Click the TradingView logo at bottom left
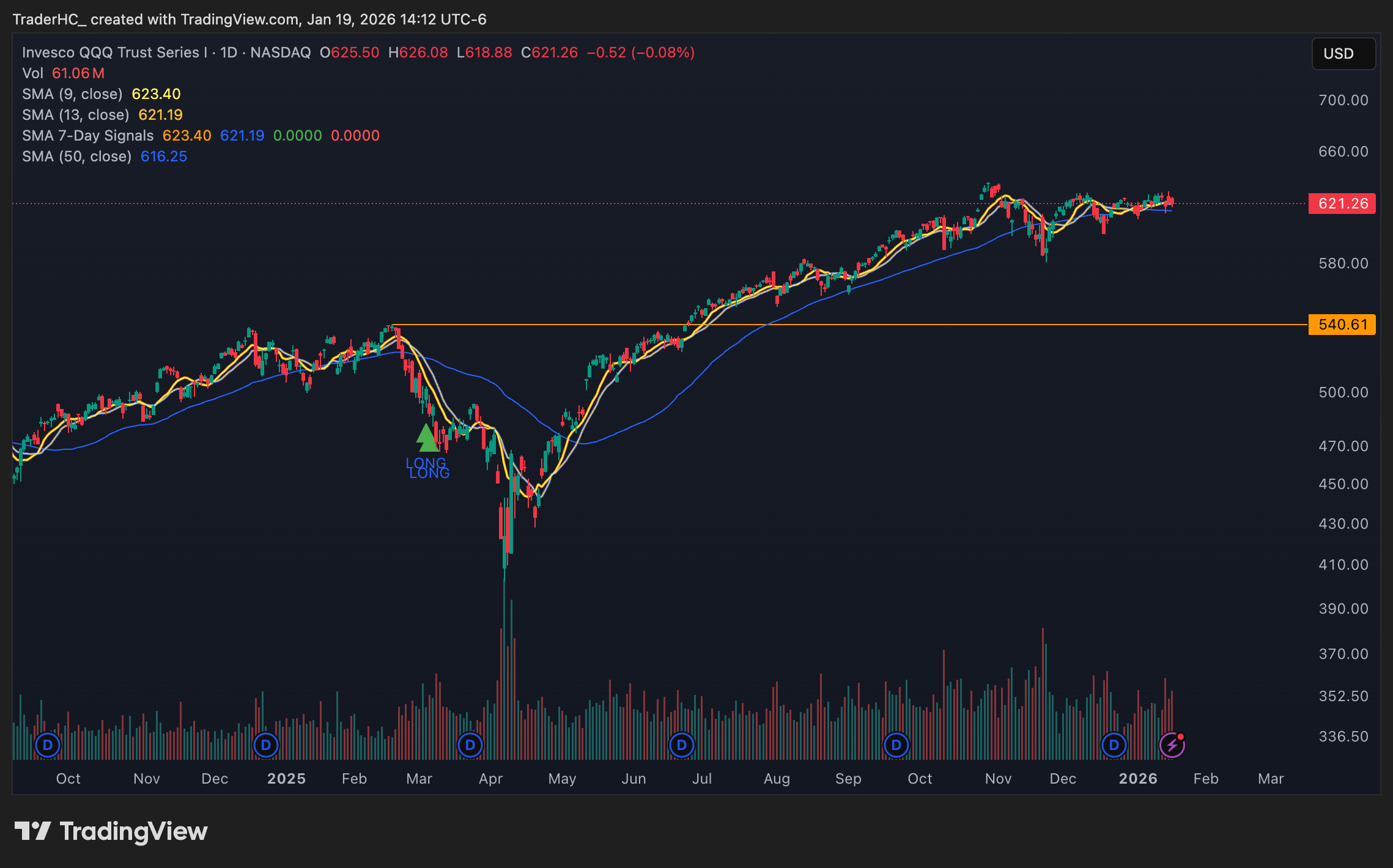The image size is (1393, 868). pyautogui.click(x=111, y=831)
